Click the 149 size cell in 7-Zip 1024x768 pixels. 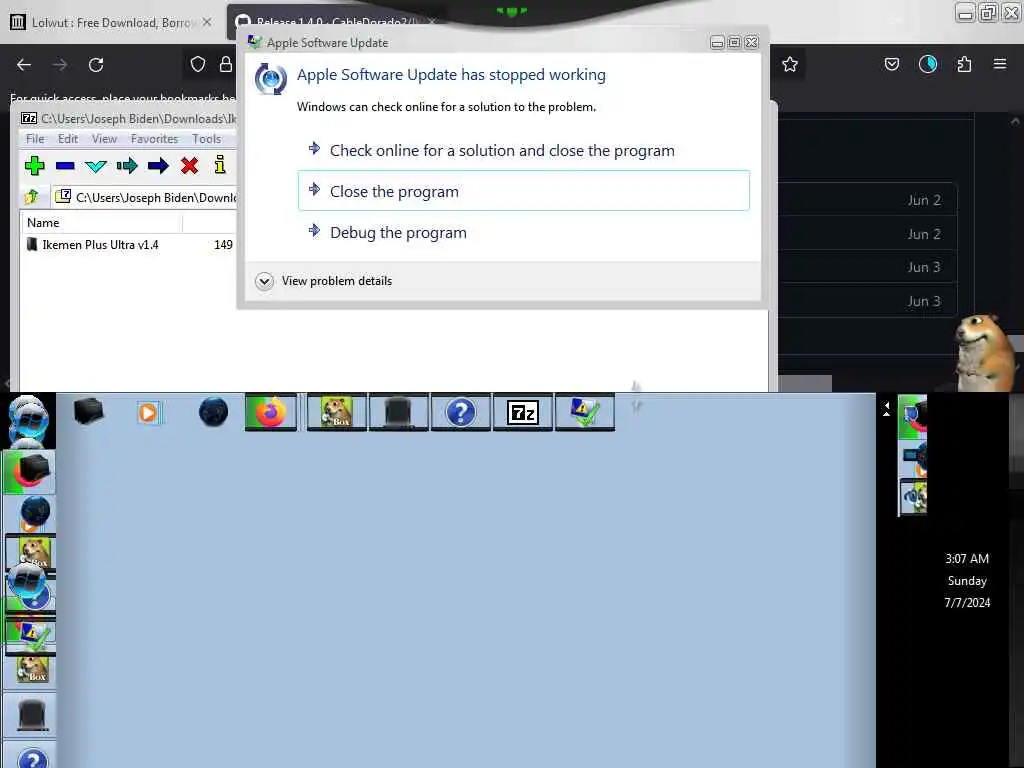[x=223, y=245]
